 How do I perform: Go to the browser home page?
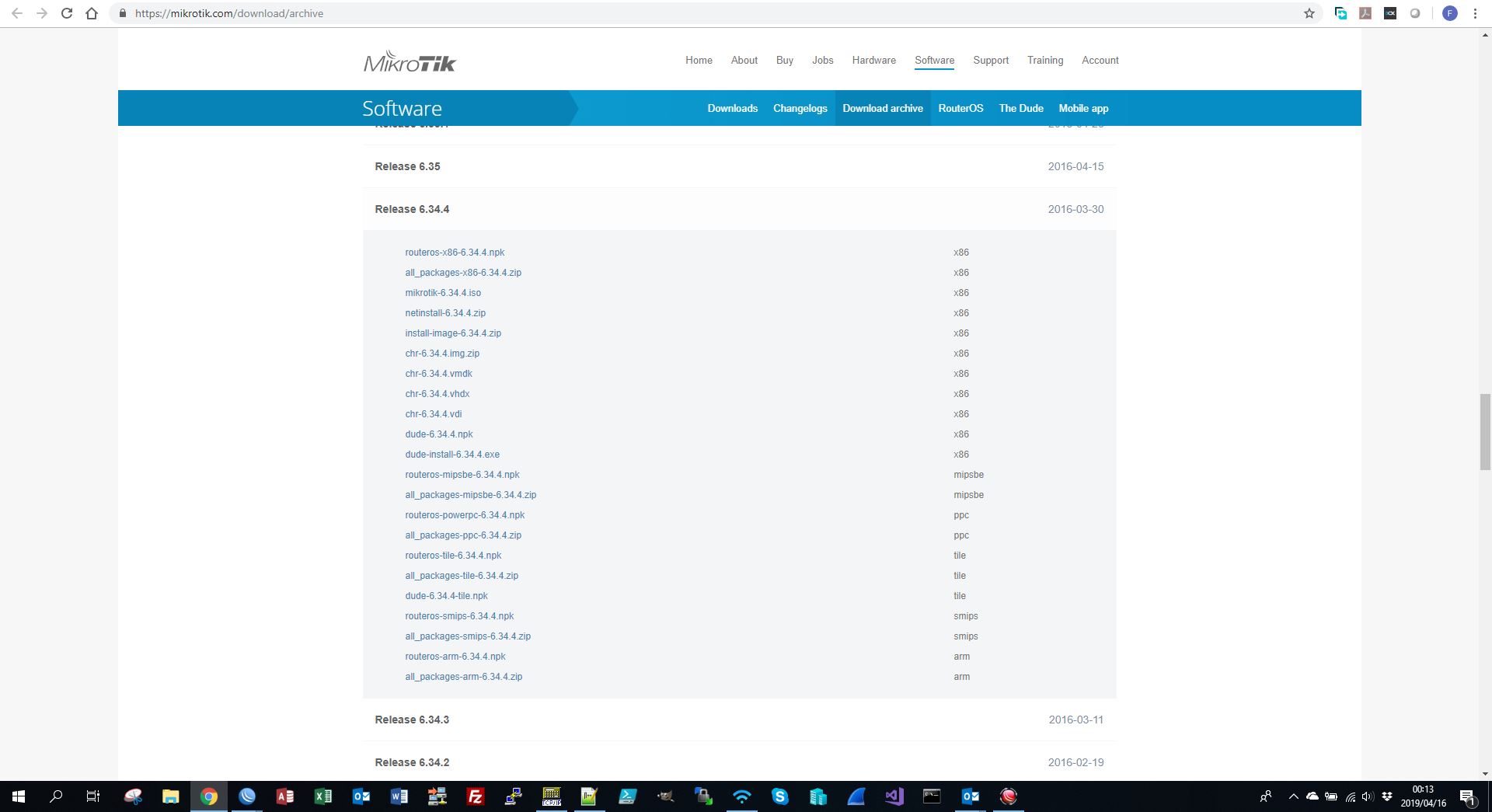click(x=92, y=13)
